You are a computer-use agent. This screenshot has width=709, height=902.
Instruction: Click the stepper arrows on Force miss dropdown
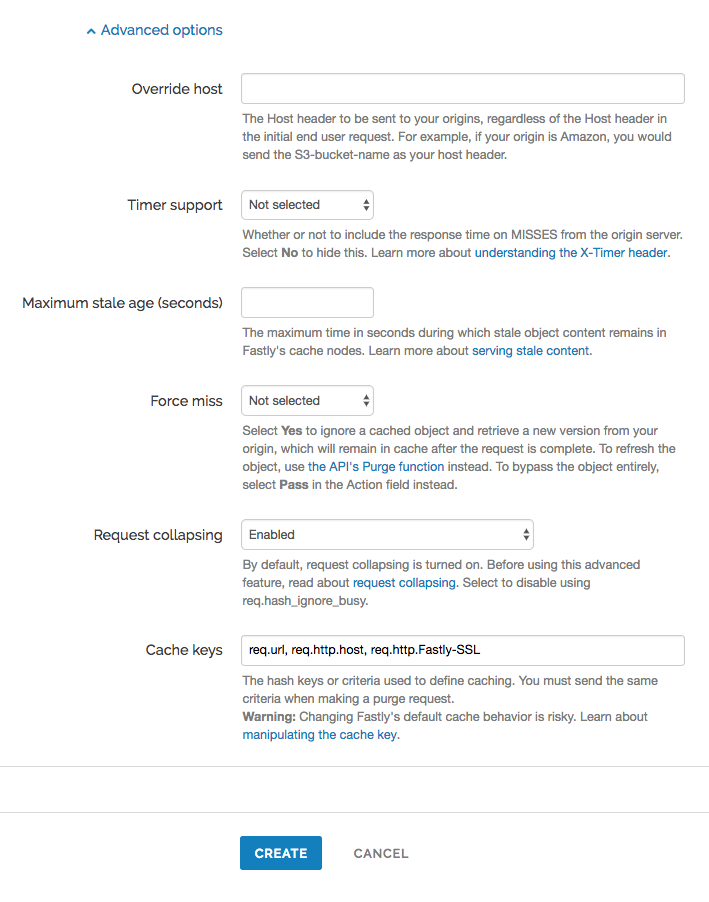click(x=364, y=400)
